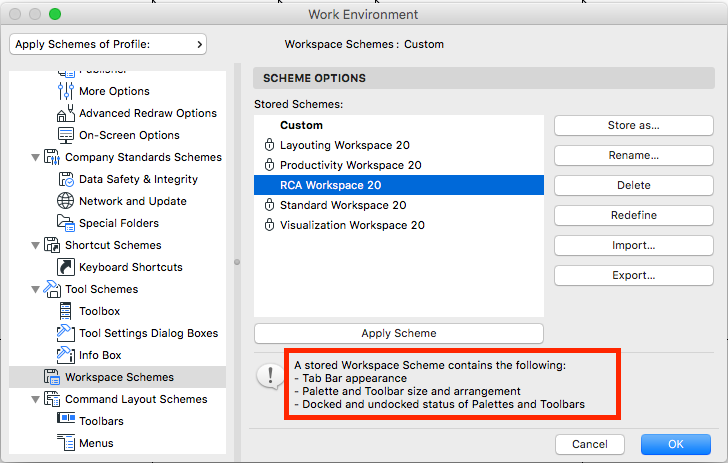The height and width of the screenshot is (463, 728).
Task: Click the Special Folders icon
Action: click(x=66, y=224)
